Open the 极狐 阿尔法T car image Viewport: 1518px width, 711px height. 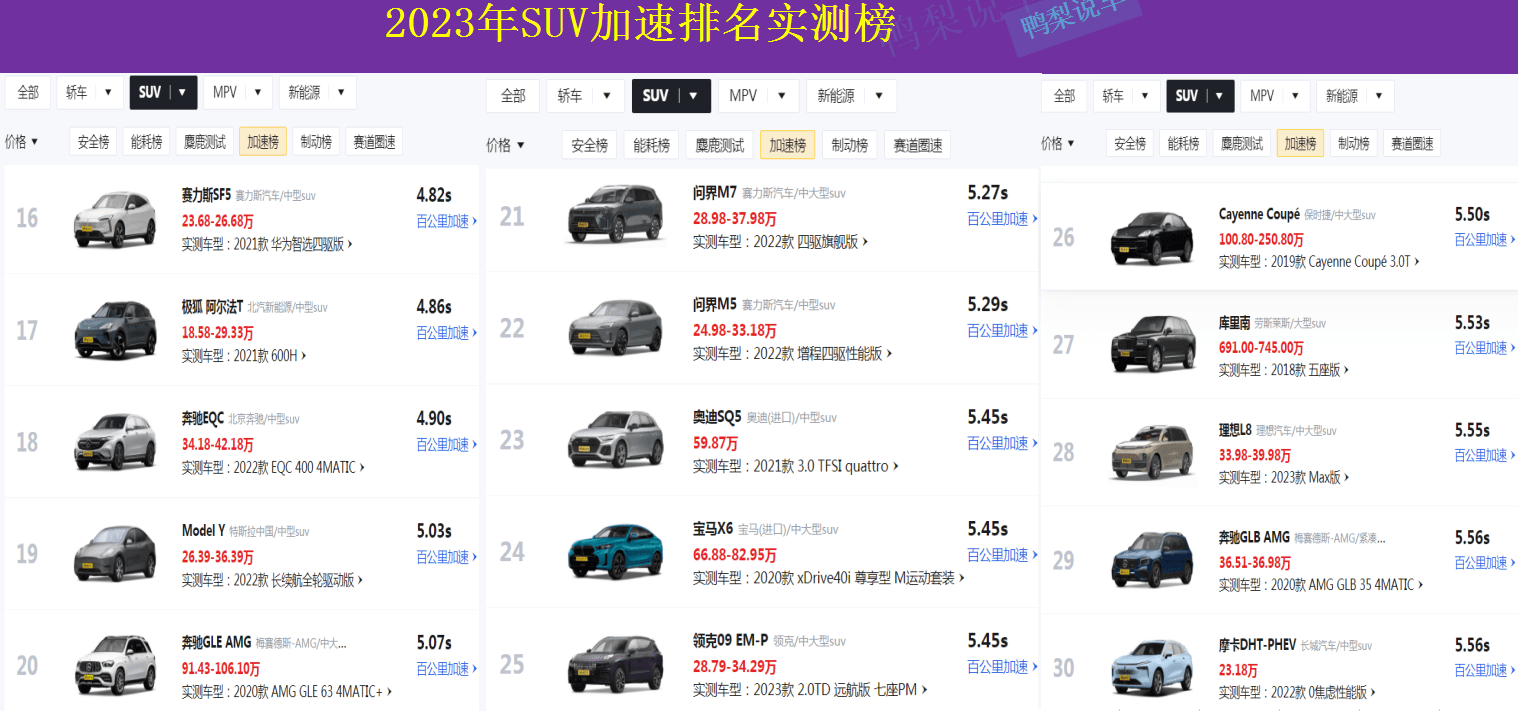(x=115, y=330)
